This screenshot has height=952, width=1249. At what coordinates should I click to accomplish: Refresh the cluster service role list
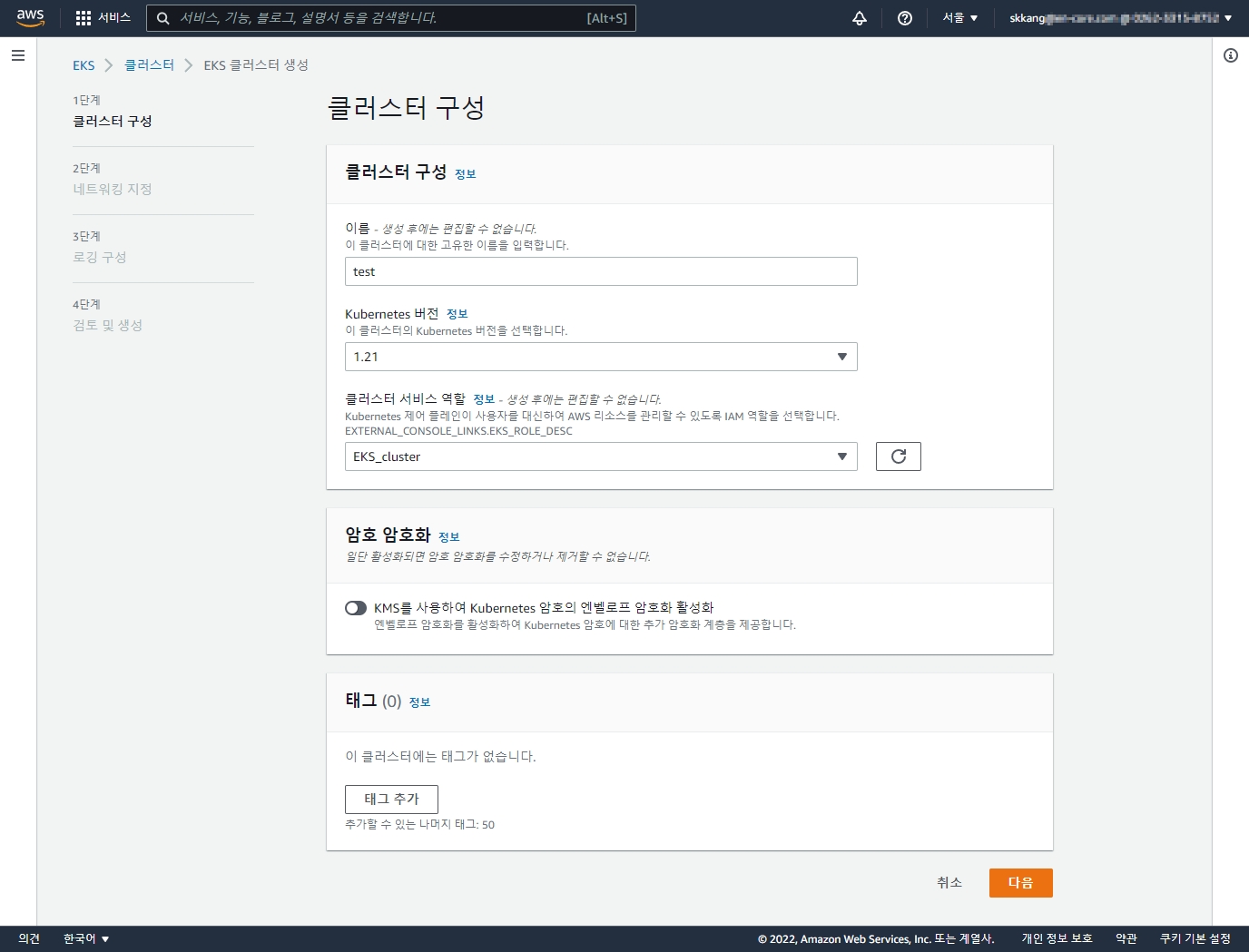click(899, 456)
